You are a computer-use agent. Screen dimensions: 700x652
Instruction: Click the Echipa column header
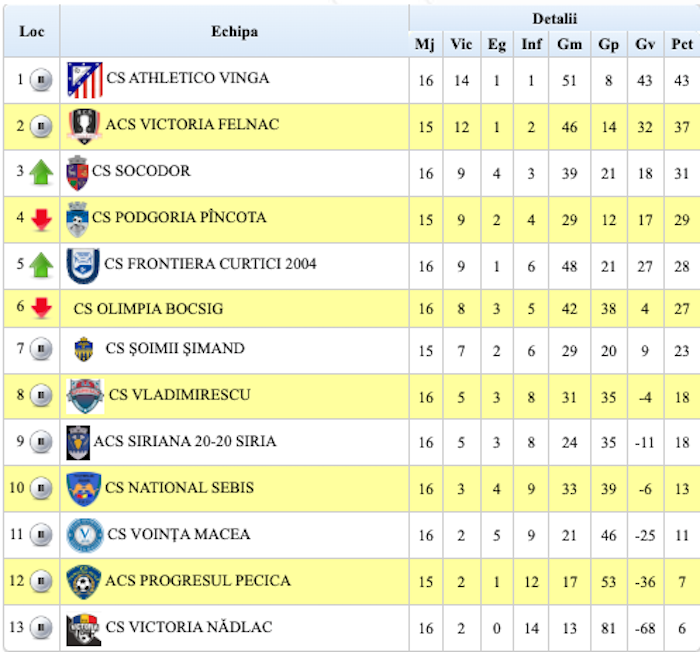(234, 31)
